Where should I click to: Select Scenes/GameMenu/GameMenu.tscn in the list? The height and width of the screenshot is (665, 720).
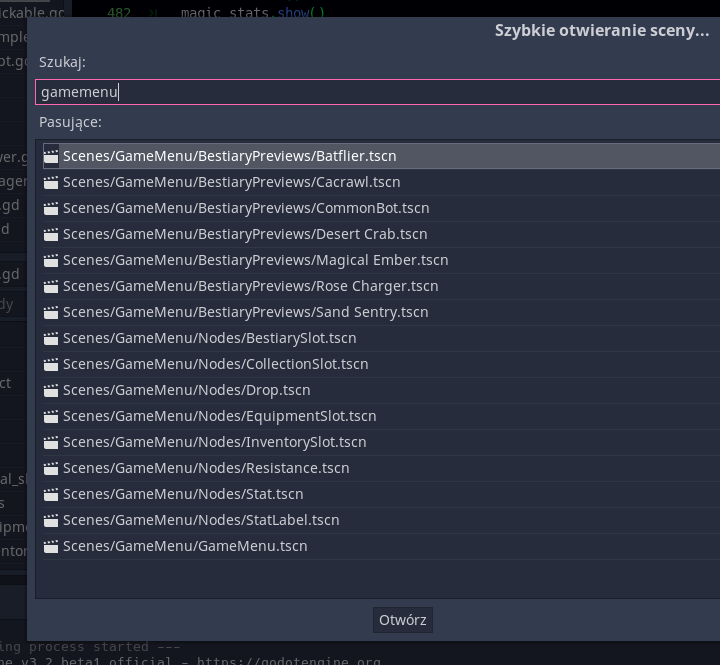coord(381,546)
